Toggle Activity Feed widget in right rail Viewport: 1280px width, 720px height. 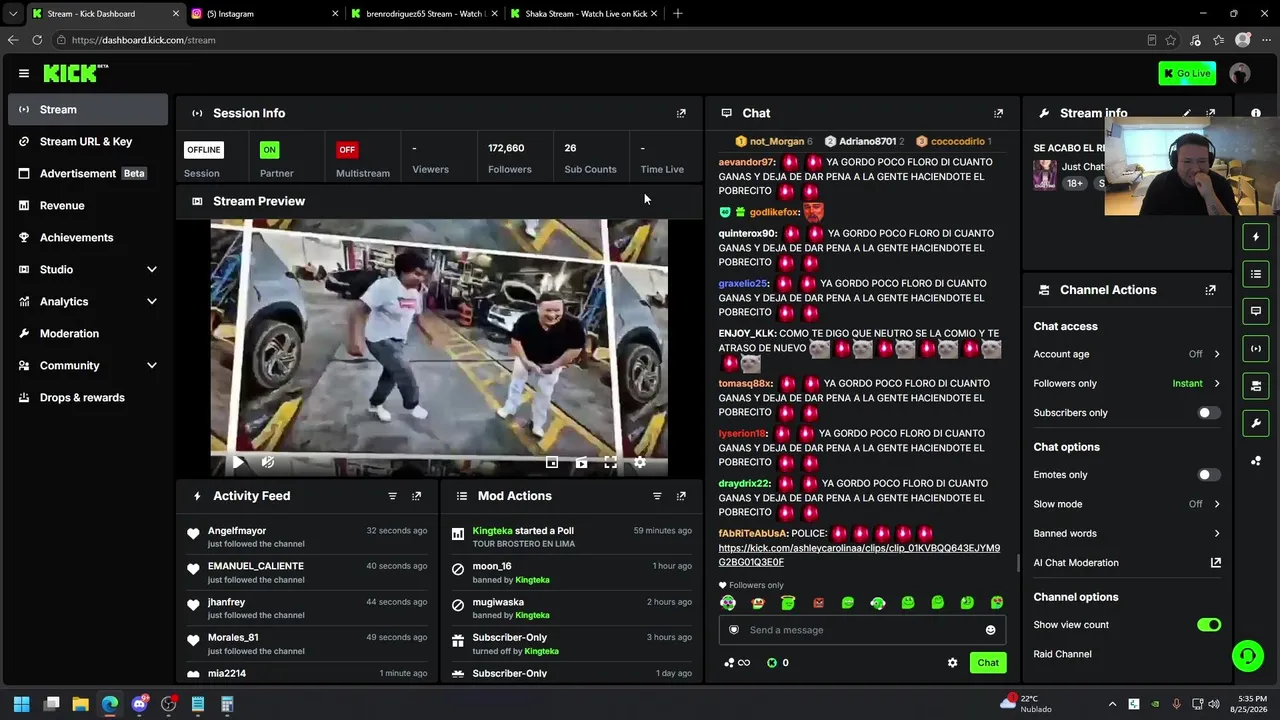[1256, 237]
